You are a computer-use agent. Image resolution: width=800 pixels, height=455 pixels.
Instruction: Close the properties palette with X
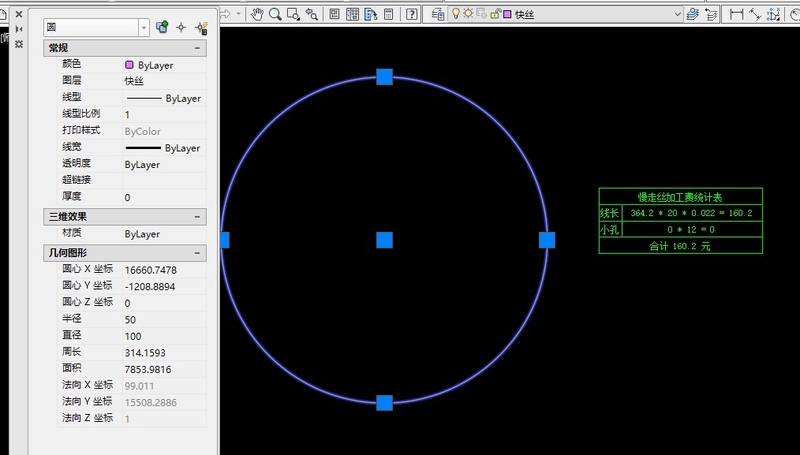click(19, 14)
